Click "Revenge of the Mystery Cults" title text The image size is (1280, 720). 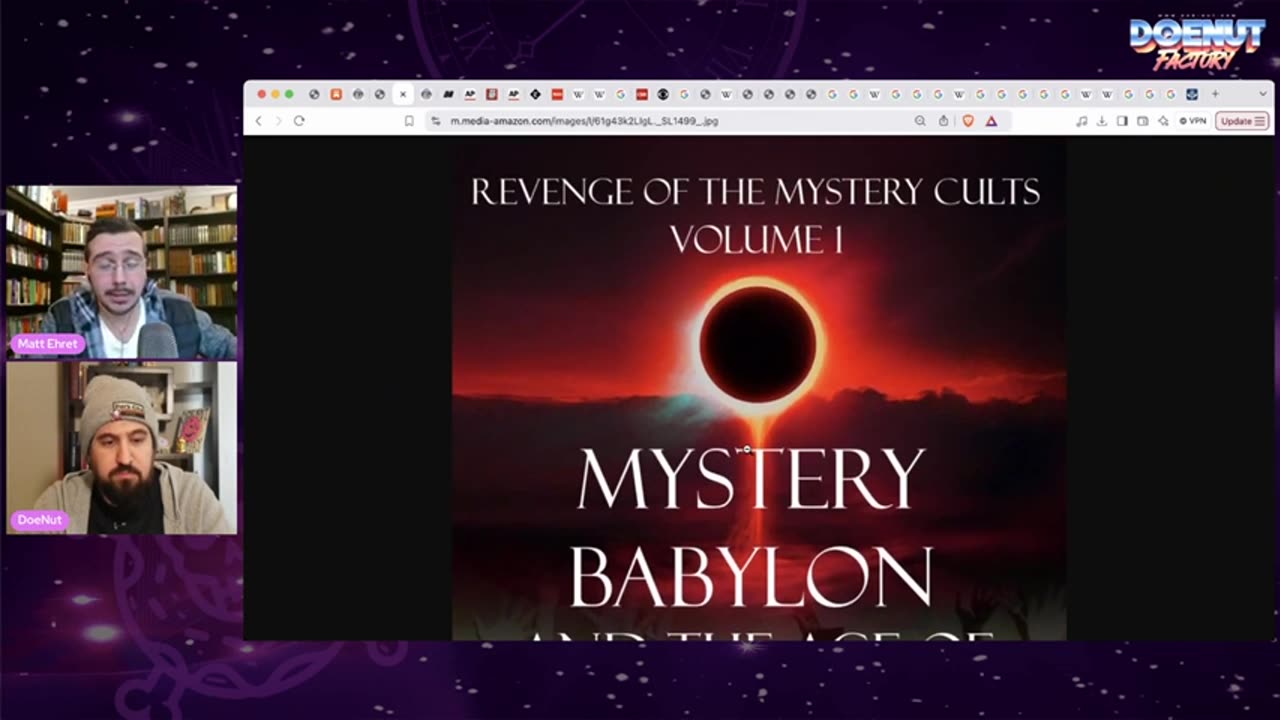[756, 191]
